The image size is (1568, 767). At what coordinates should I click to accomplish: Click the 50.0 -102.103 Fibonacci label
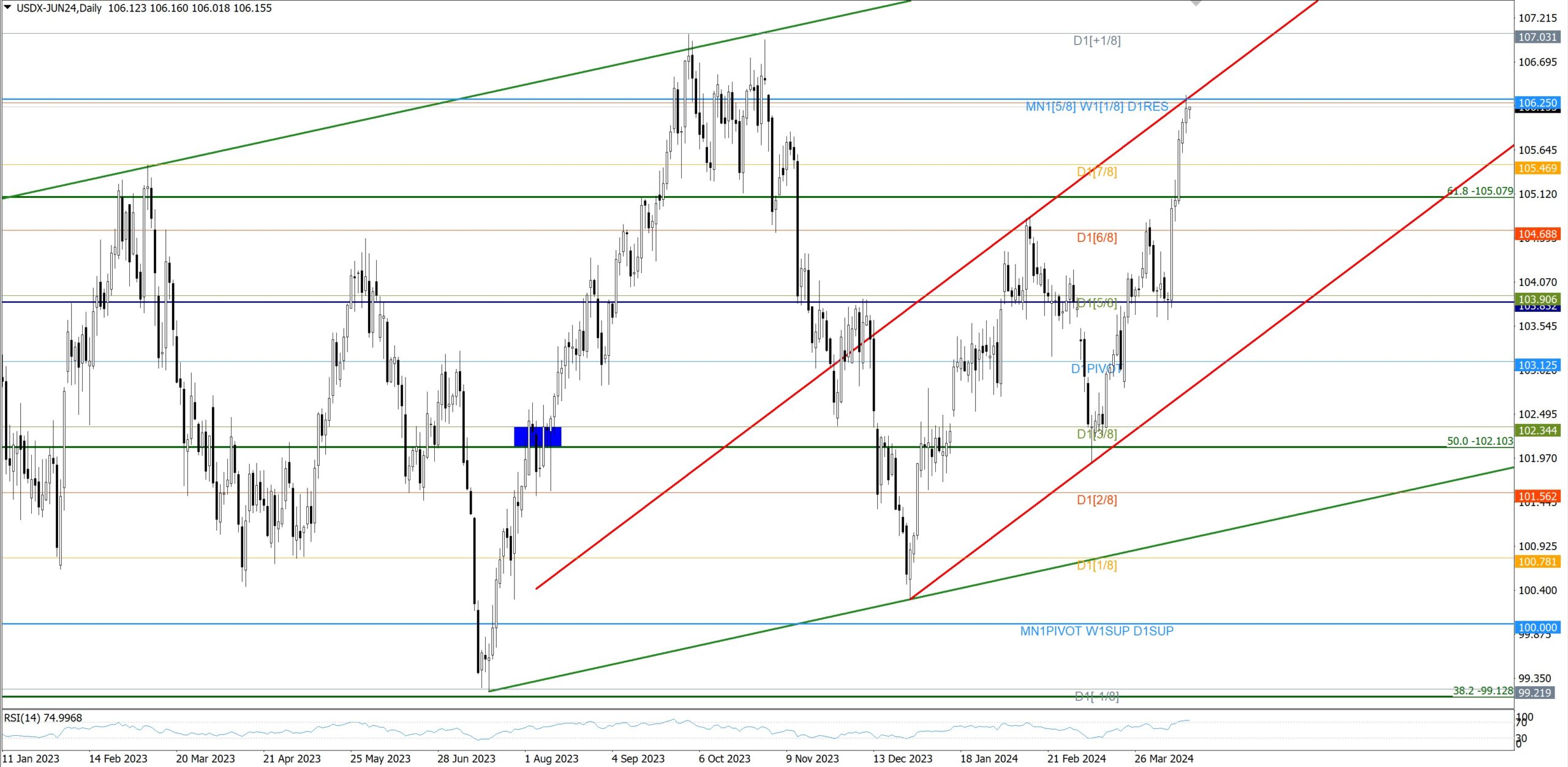pos(1479,441)
